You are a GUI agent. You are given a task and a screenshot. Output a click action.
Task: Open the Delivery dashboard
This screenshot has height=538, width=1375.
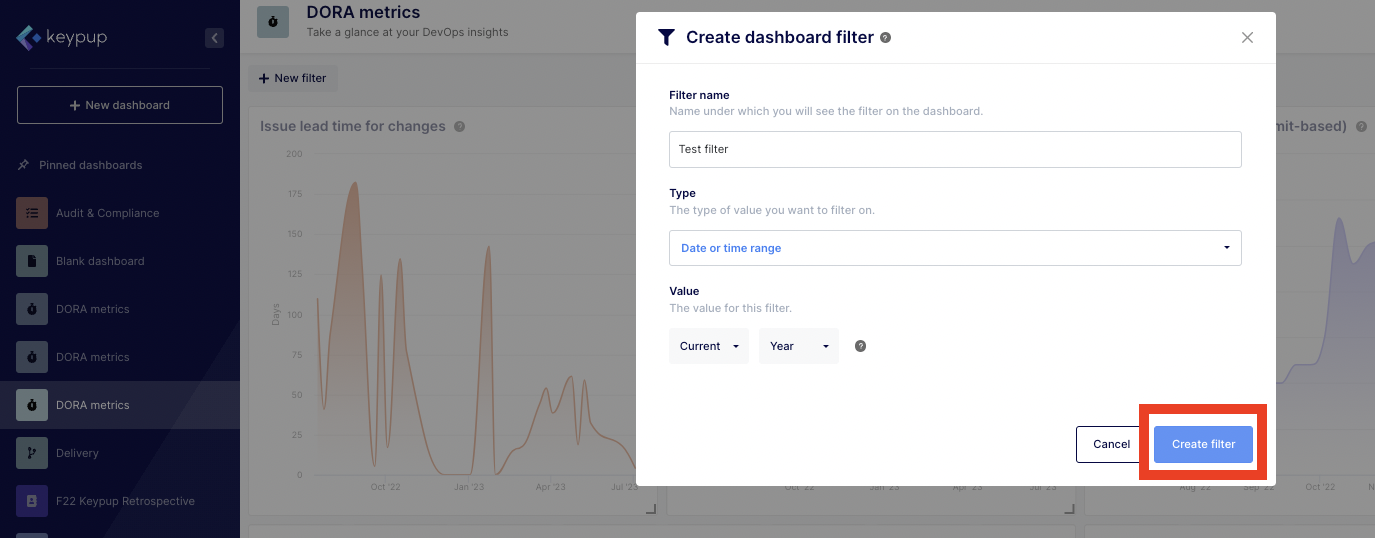(x=77, y=453)
